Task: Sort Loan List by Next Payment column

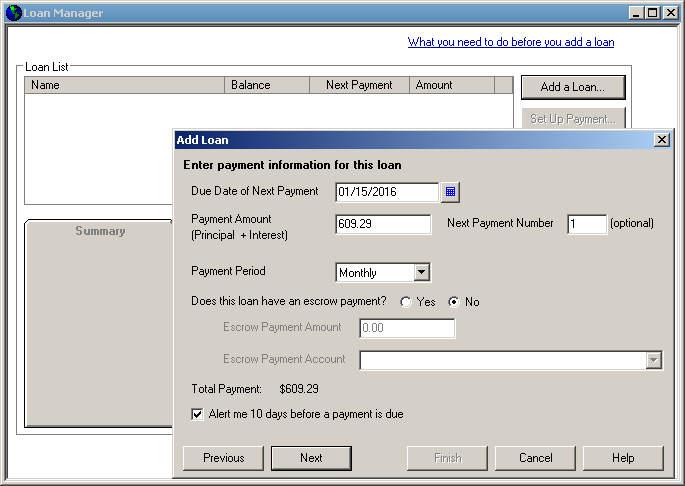Action: coord(359,85)
